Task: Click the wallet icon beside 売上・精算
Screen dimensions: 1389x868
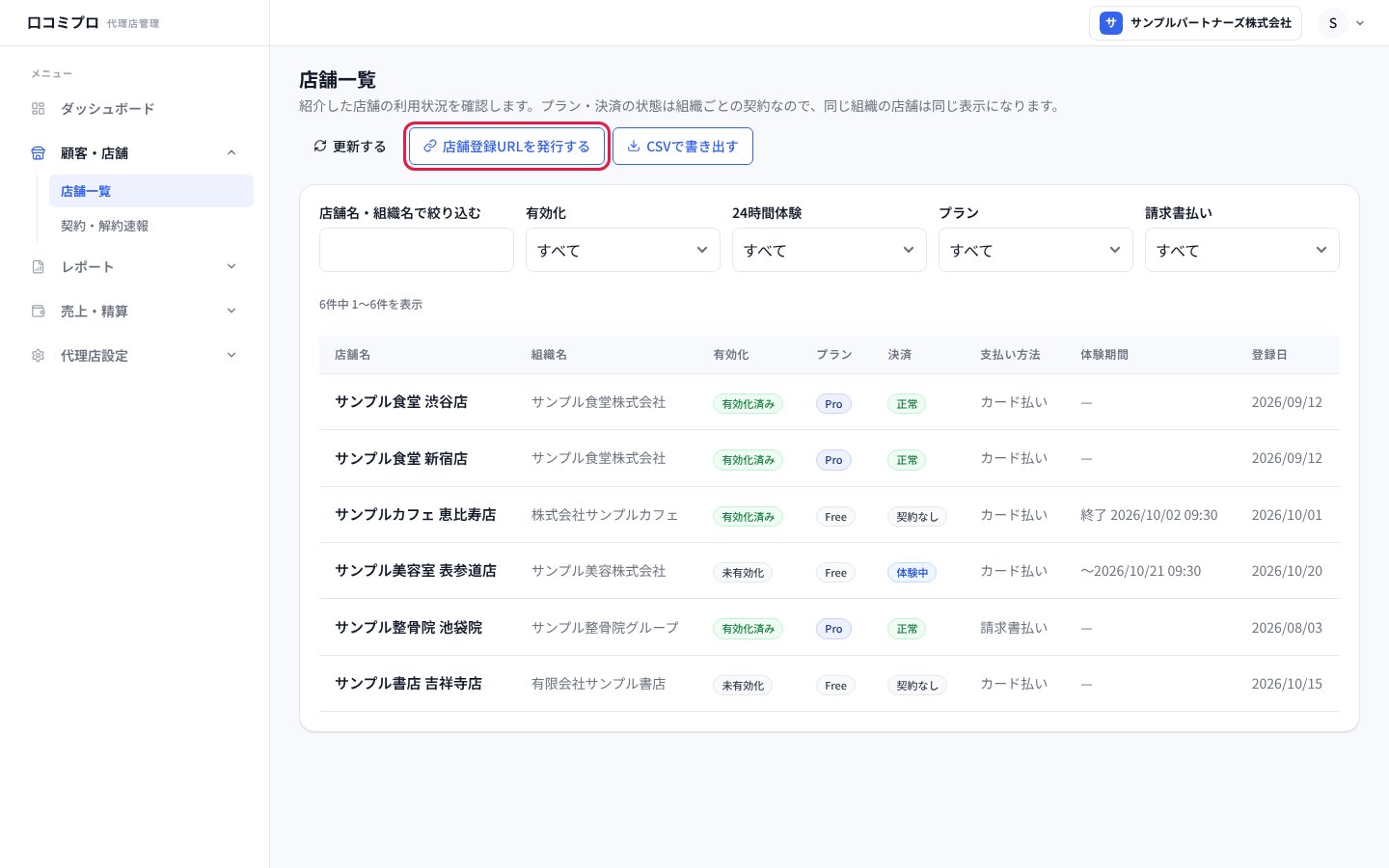Action: pos(39,312)
